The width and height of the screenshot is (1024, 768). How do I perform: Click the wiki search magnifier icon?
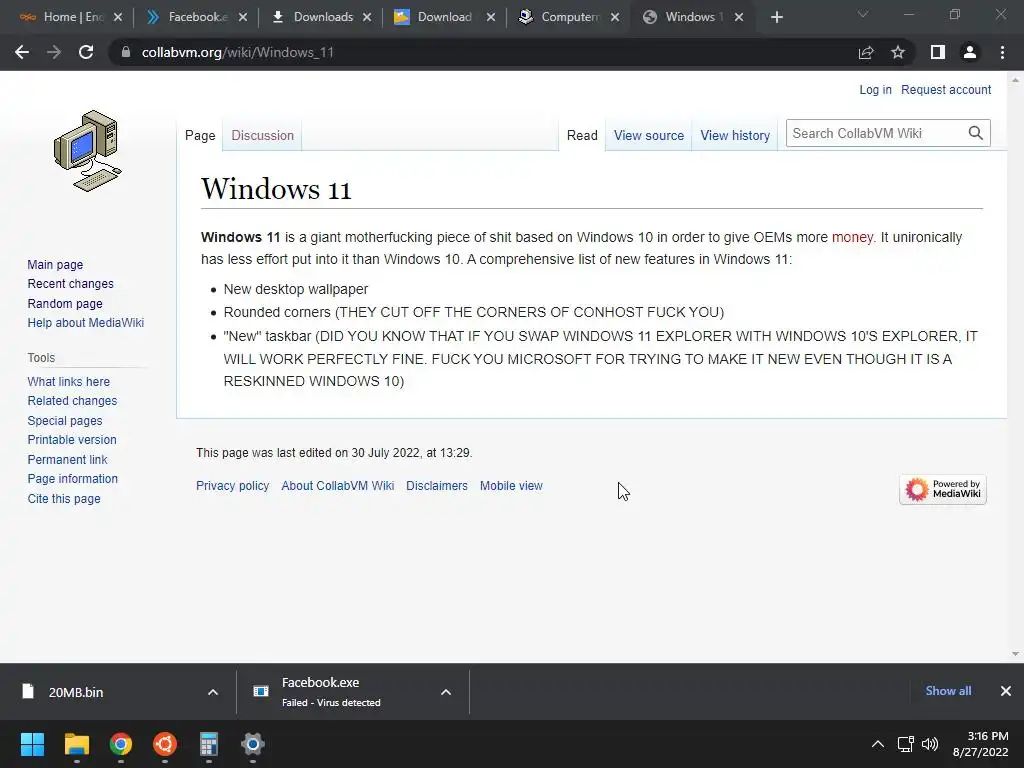click(x=976, y=133)
